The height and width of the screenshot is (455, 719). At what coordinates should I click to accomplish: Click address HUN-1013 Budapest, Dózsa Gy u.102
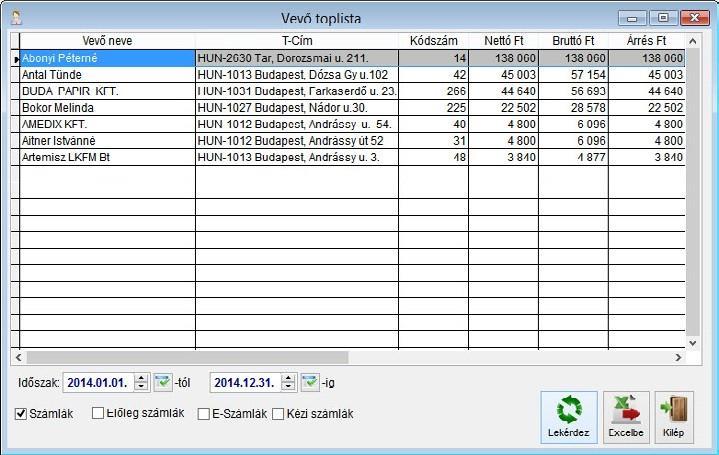click(297, 75)
